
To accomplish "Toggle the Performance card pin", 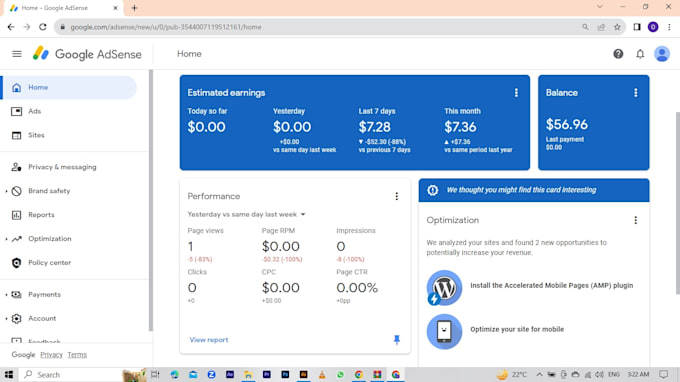I will tap(396, 340).
